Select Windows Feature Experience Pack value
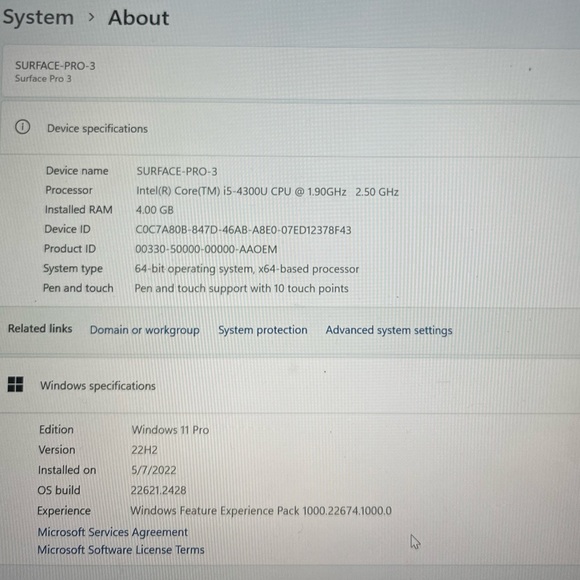The image size is (580, 580). 261,510
